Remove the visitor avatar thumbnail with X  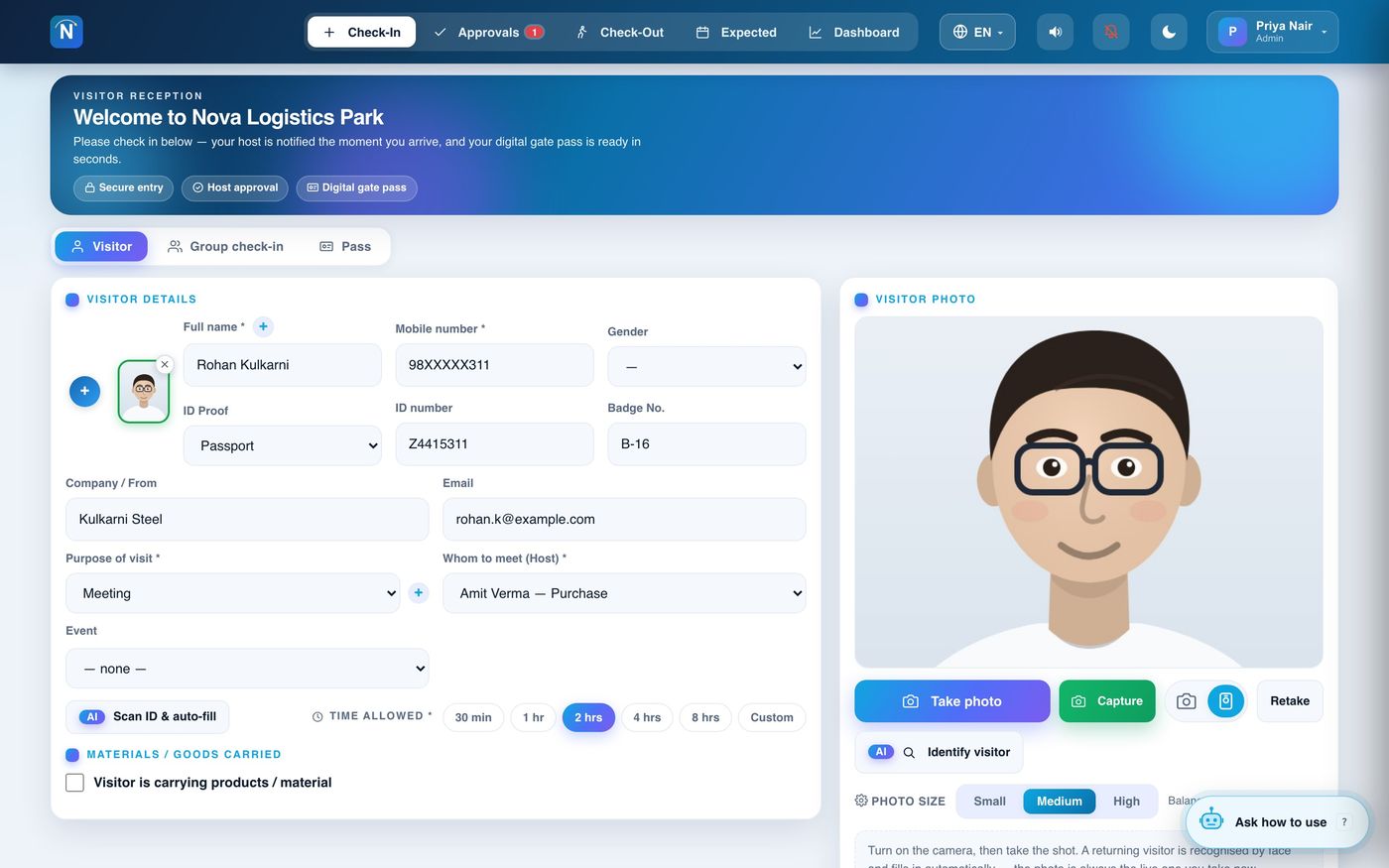coord(165,365)
